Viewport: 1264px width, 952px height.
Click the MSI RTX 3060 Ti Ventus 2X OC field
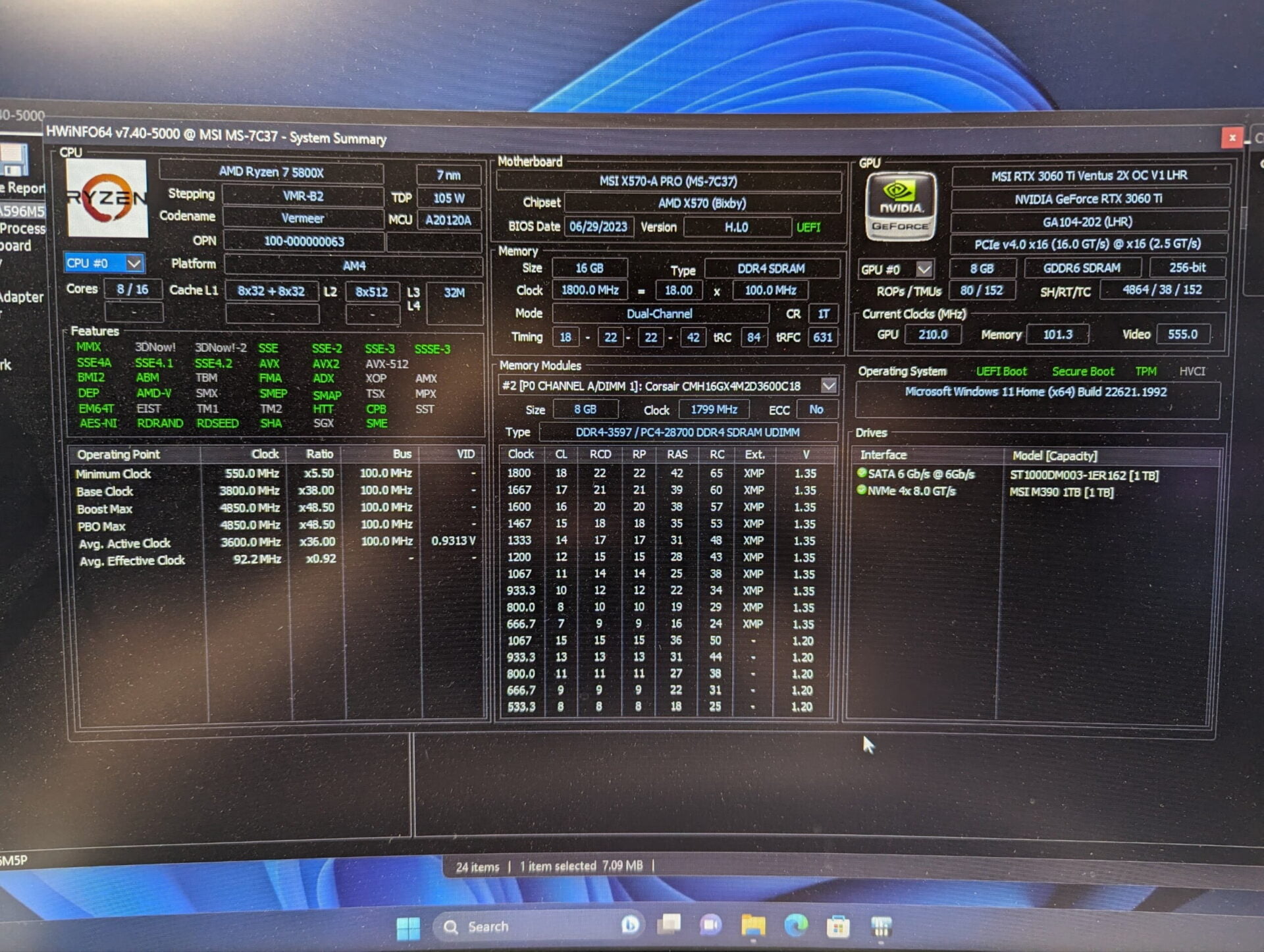[1090, 175]
